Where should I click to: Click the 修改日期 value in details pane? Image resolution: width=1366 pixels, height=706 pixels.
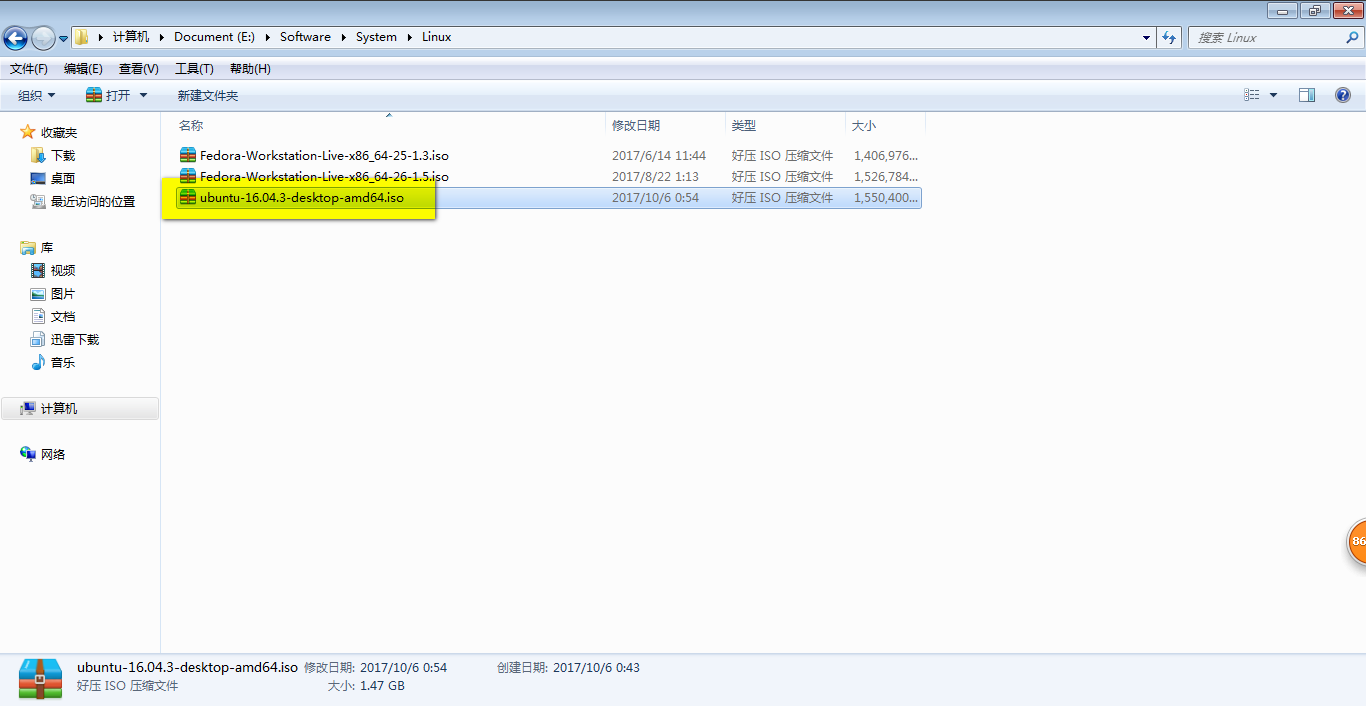pyautogui.click(x=403, y=667)
